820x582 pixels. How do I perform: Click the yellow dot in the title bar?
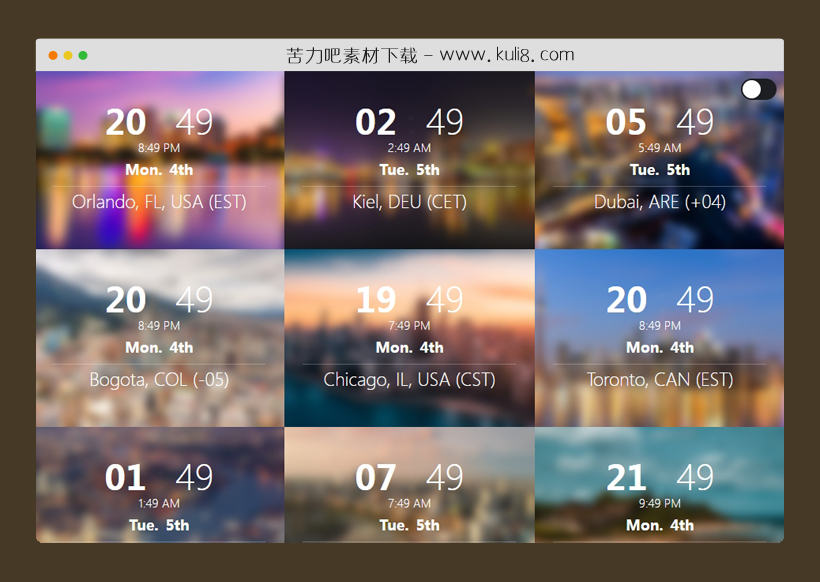coord(68,55)
